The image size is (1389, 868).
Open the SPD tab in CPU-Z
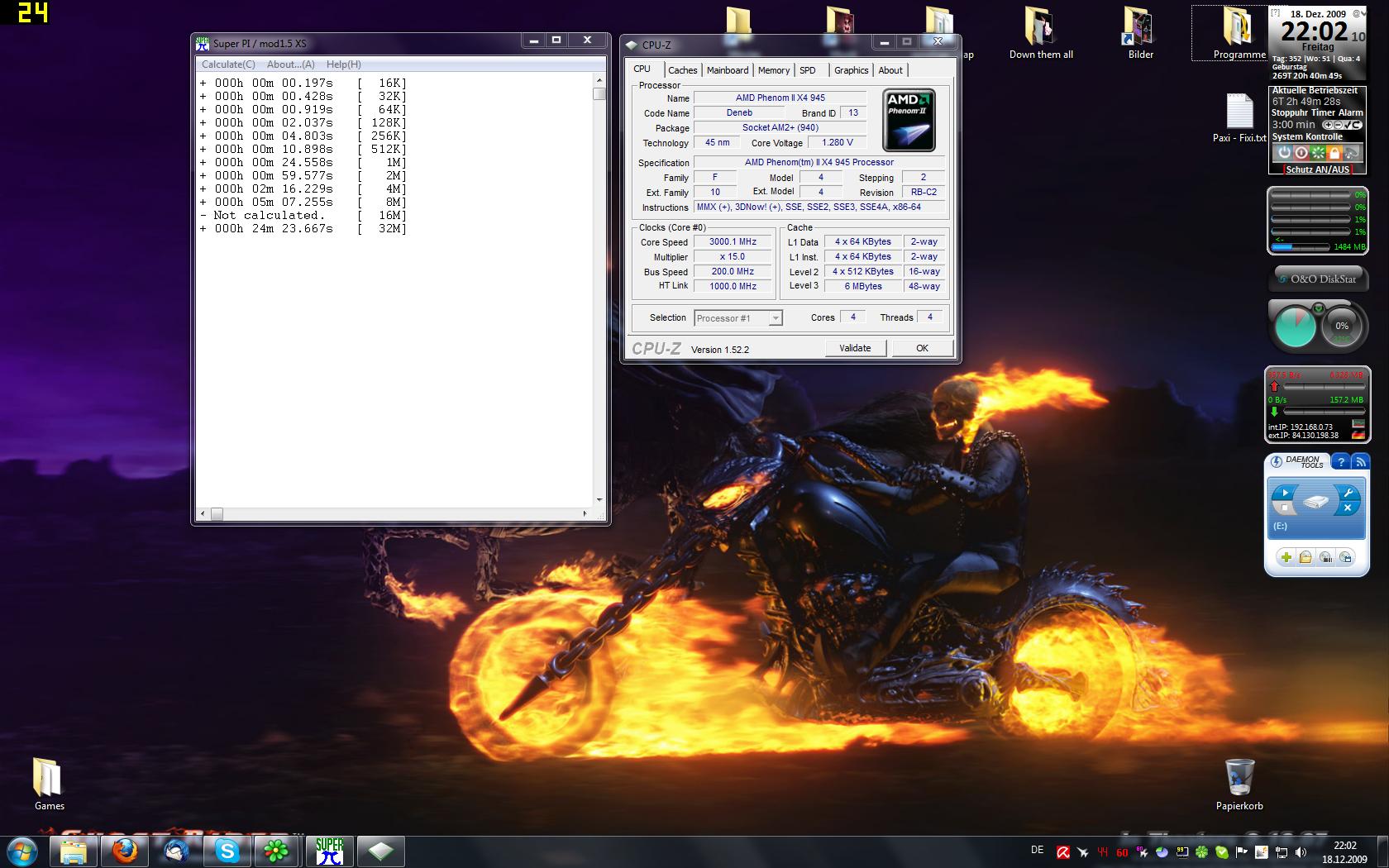tap(808, 70)
